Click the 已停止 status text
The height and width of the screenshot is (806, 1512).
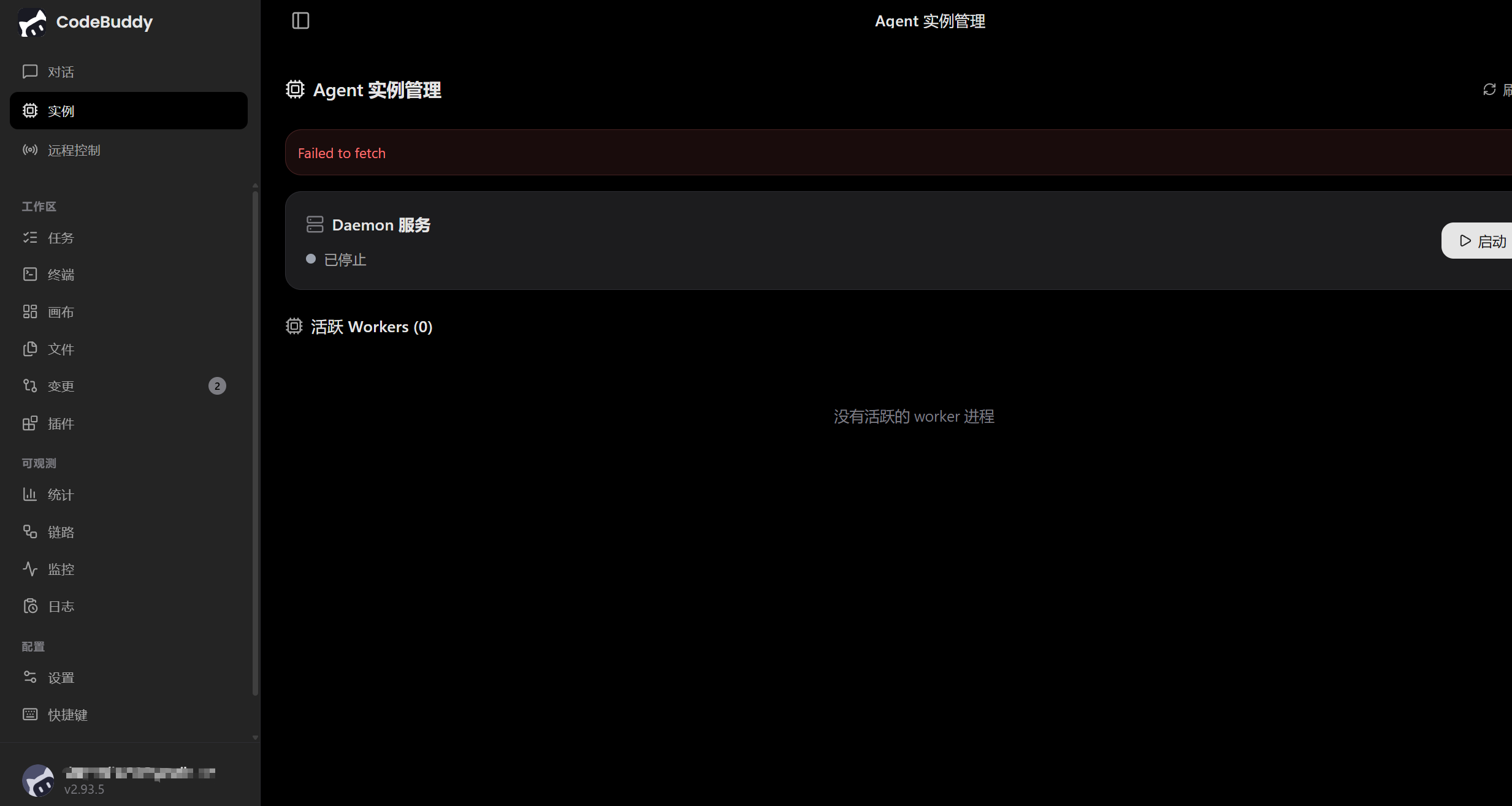(x=345, y=259)
